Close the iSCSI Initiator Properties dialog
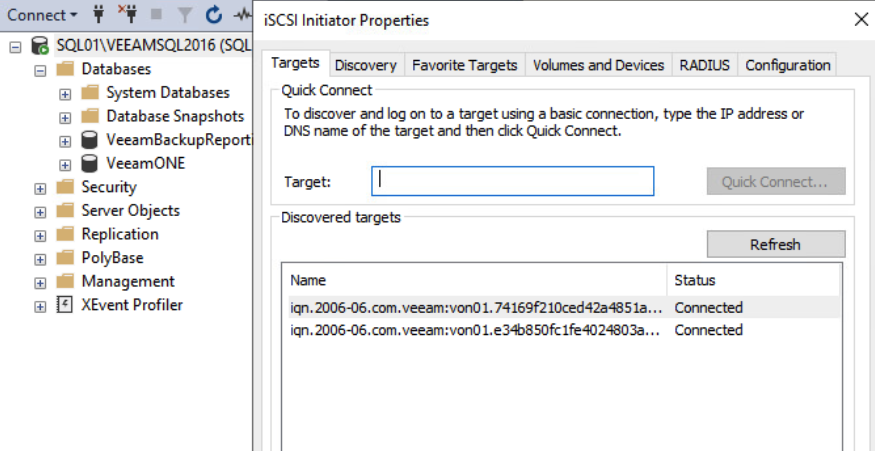This screenshot has height=451, width=875. (x=860, y=19)
